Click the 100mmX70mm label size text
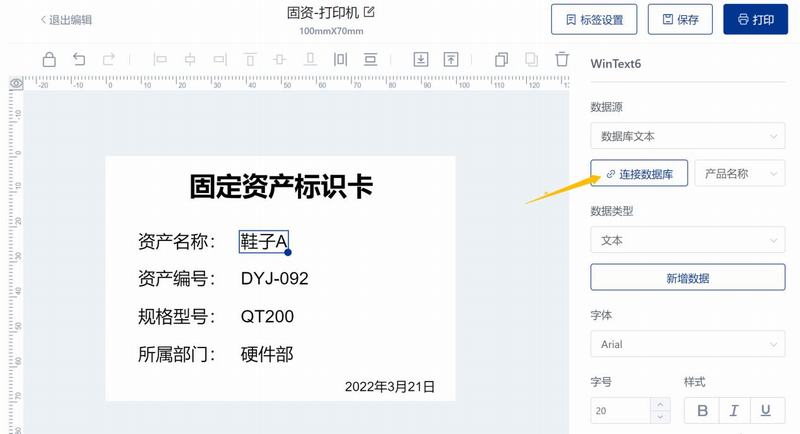This screenshot has width=800, height=434. 331,31
